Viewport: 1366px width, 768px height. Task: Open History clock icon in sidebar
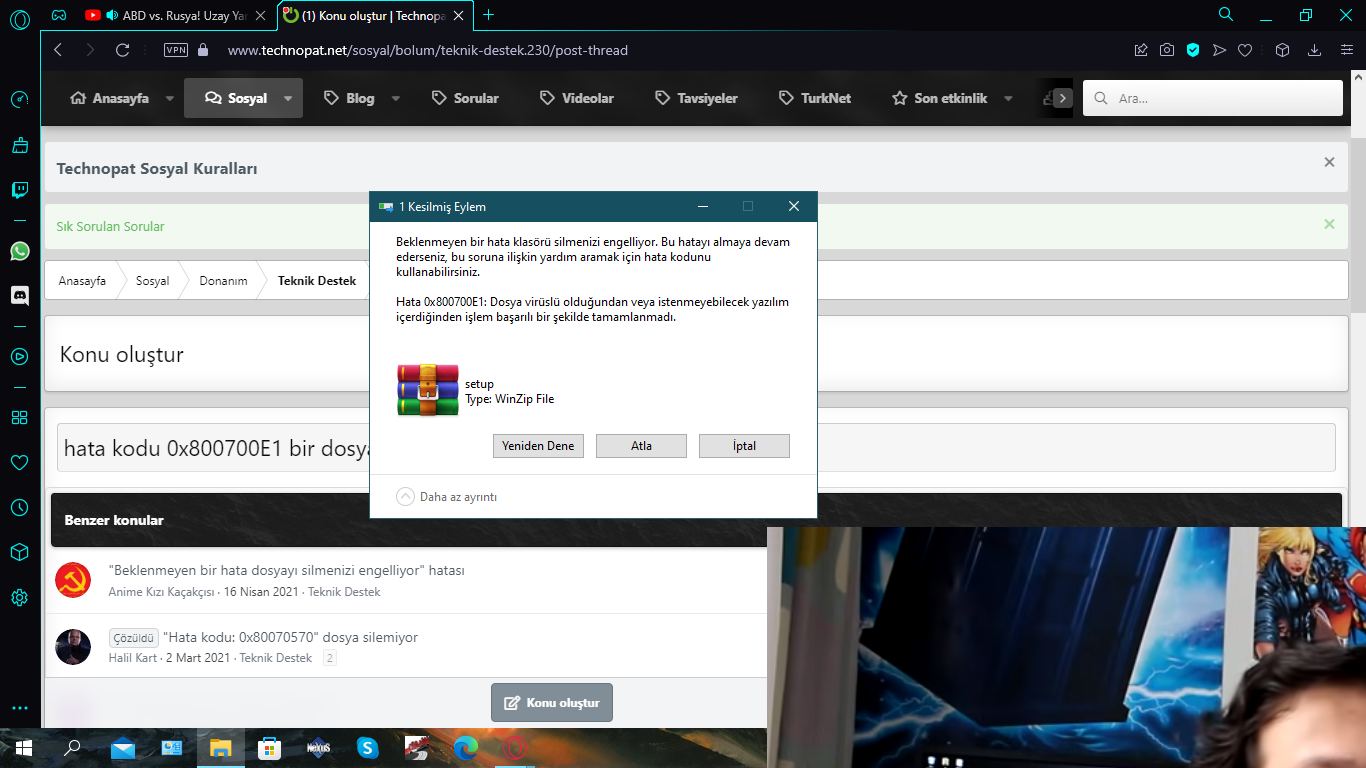point(20,508)
